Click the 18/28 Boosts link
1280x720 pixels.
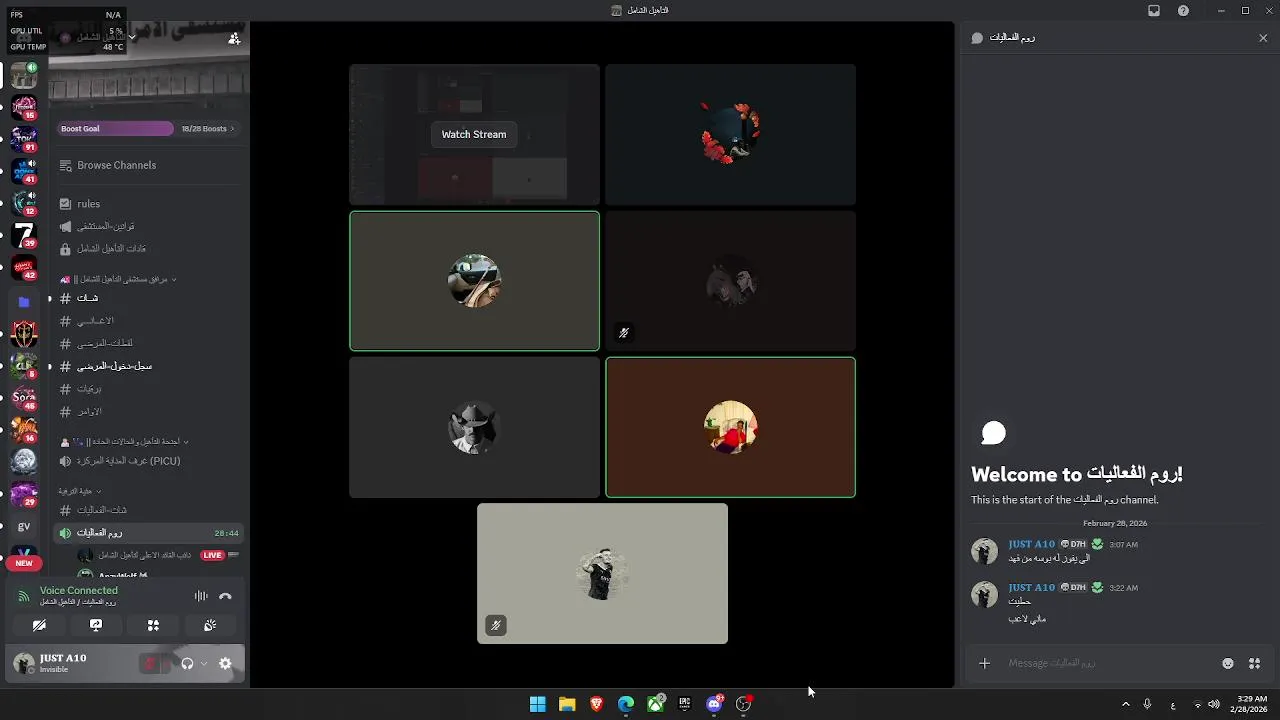[207, 128]
